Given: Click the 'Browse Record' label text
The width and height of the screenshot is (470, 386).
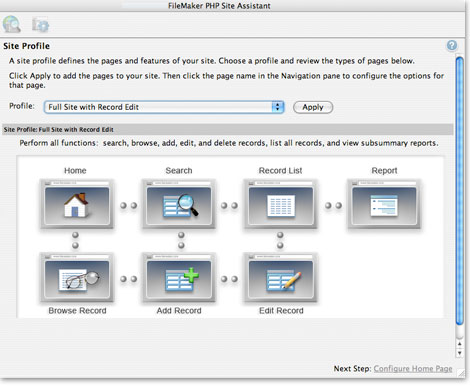Looking at the screenshot, I should (77, 310).
